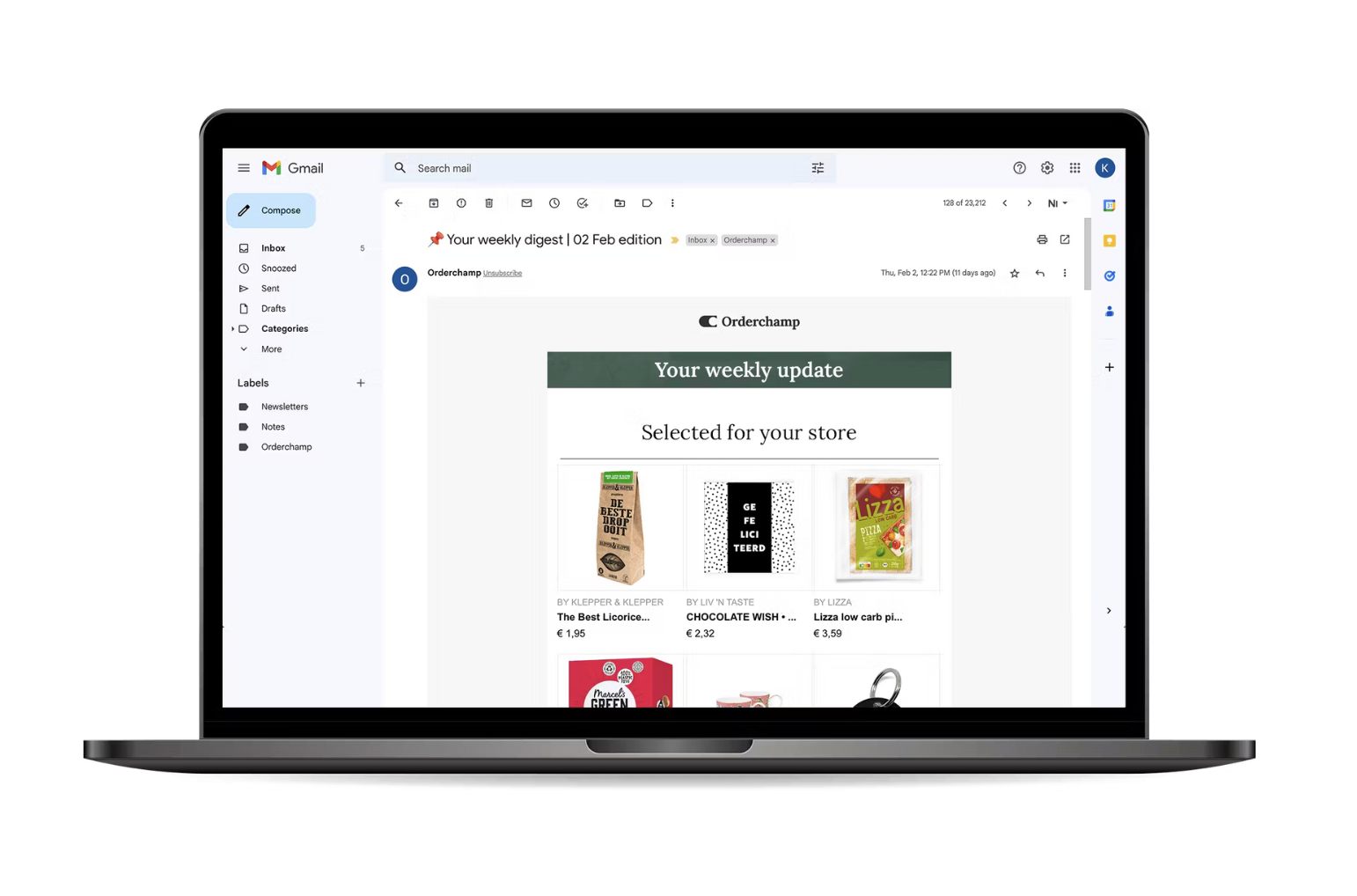Mark the email as unread

[526, 203]
